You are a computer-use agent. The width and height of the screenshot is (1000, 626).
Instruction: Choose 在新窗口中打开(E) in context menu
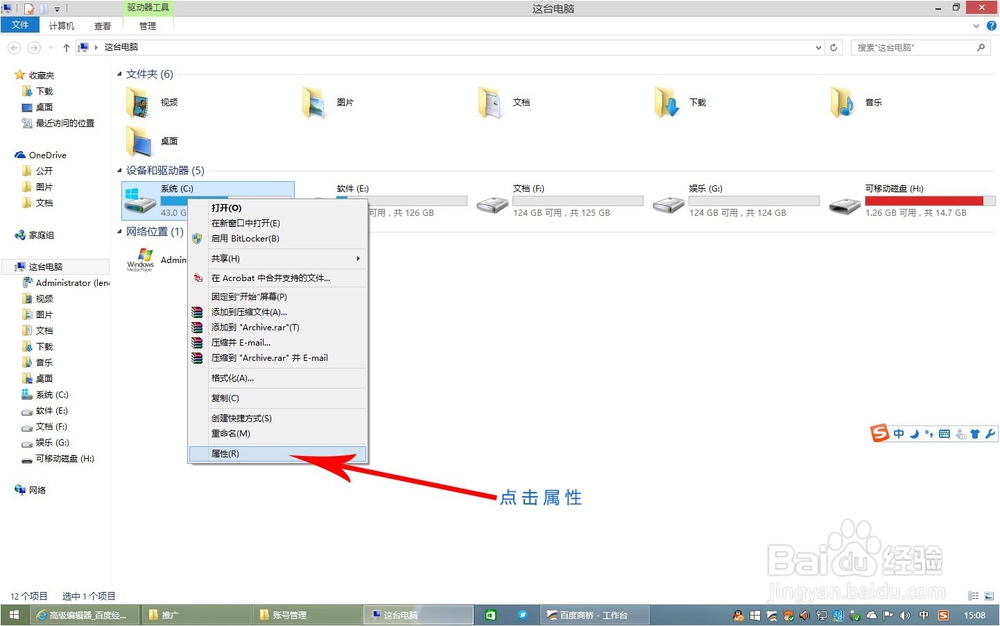pyautogui.click(x=278, y=223)
